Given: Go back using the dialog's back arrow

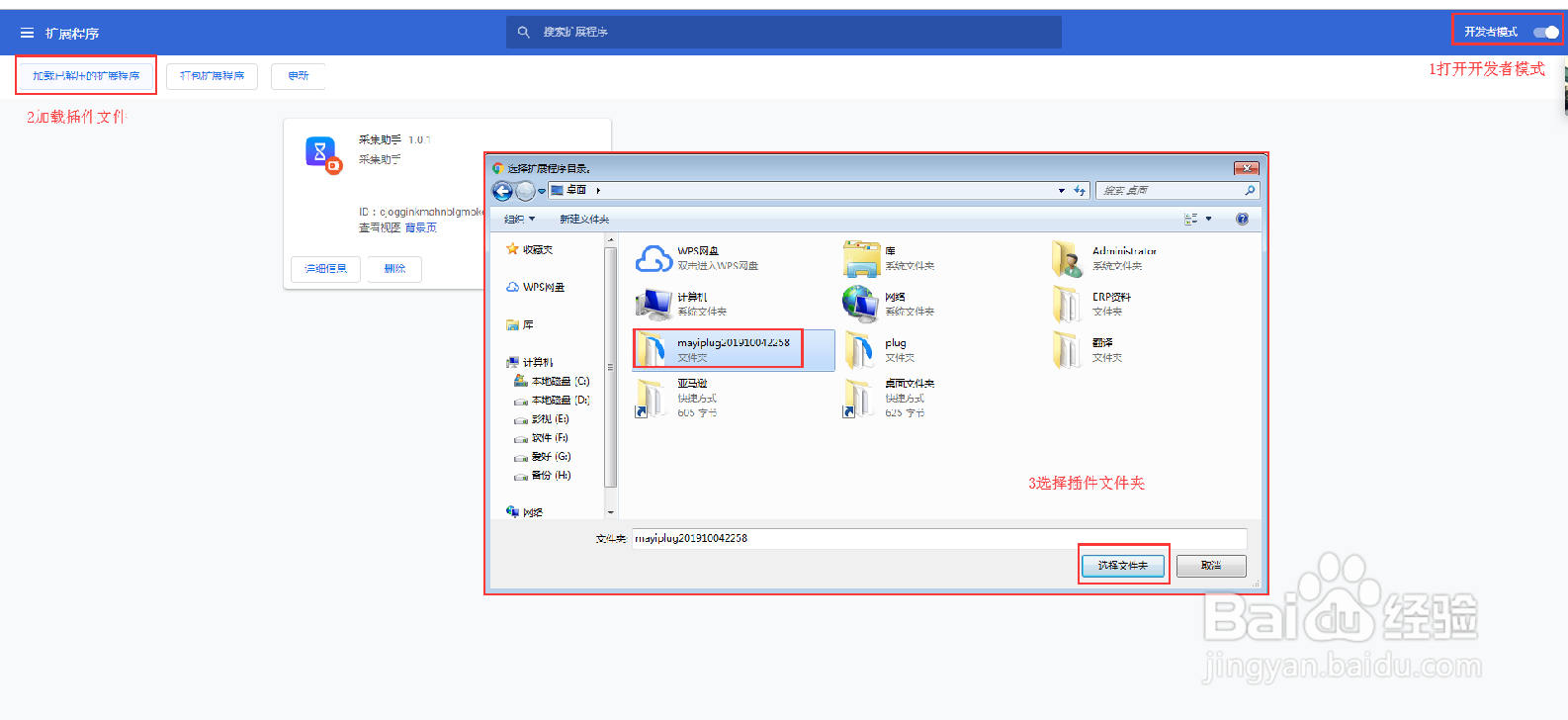Looking at the screenshot, I should pos(502,191).
